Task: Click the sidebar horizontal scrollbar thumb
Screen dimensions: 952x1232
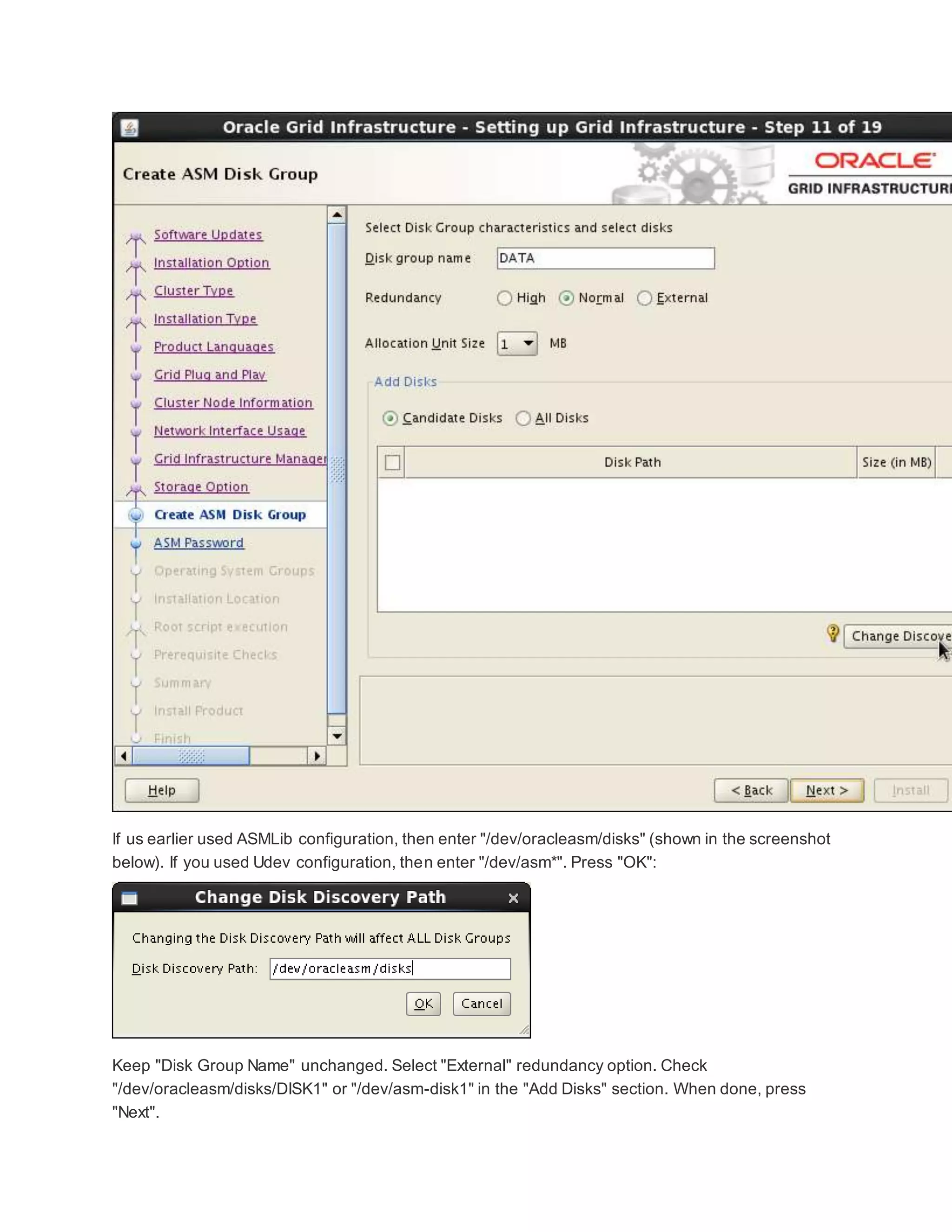Action: pos(191,756)
